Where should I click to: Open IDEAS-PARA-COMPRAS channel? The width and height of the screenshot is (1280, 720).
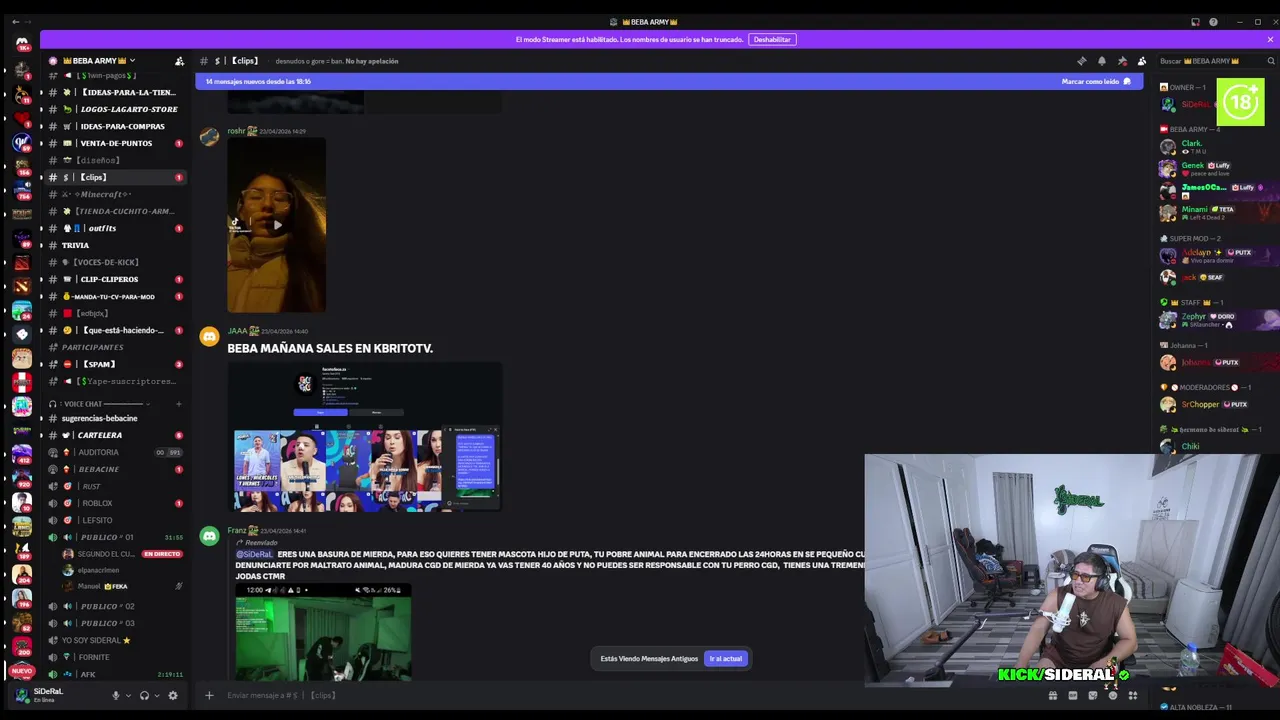pyautogui.click(x=114, y=126)
